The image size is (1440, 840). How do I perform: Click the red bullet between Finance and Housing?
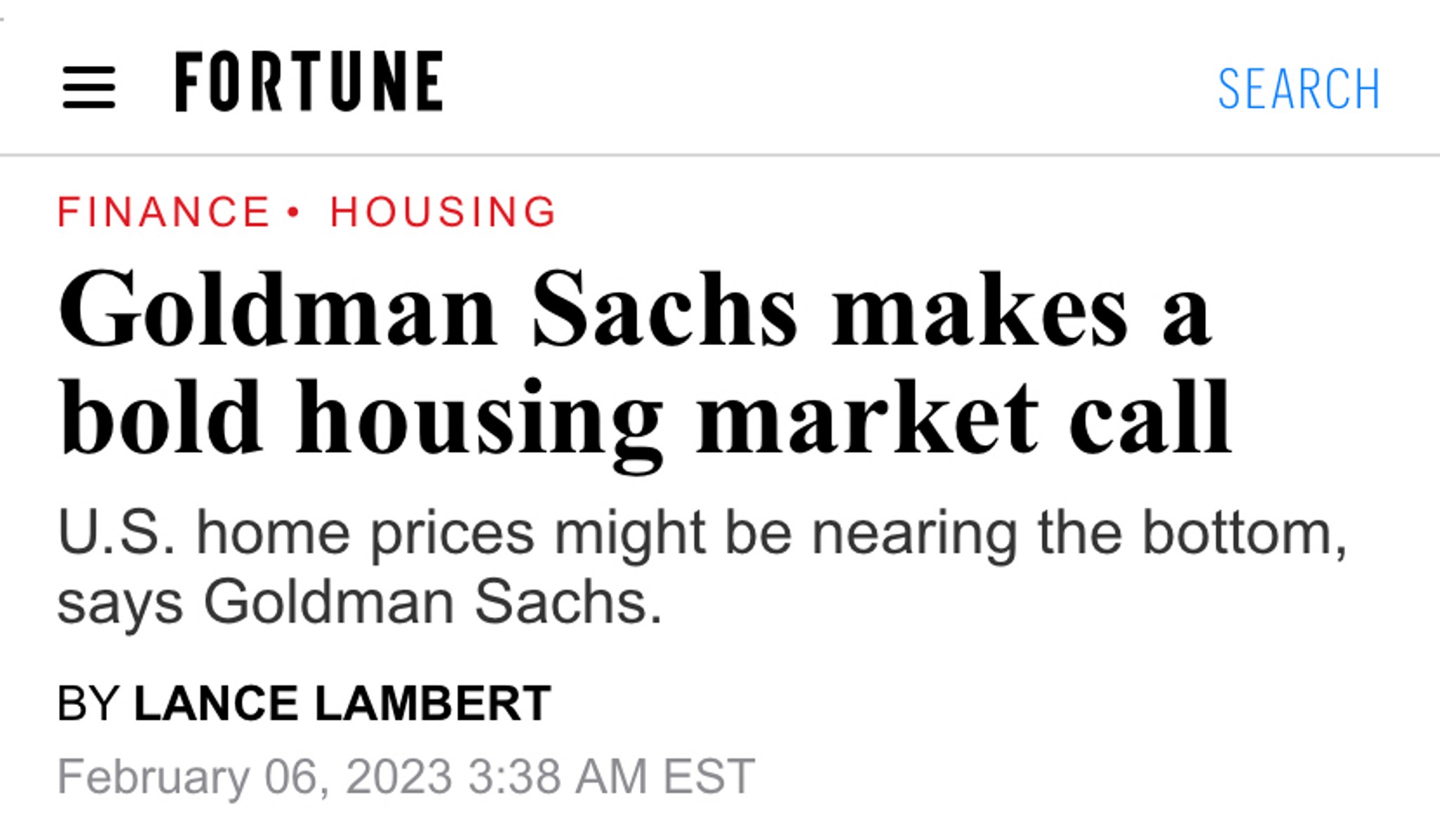point(294,212)
